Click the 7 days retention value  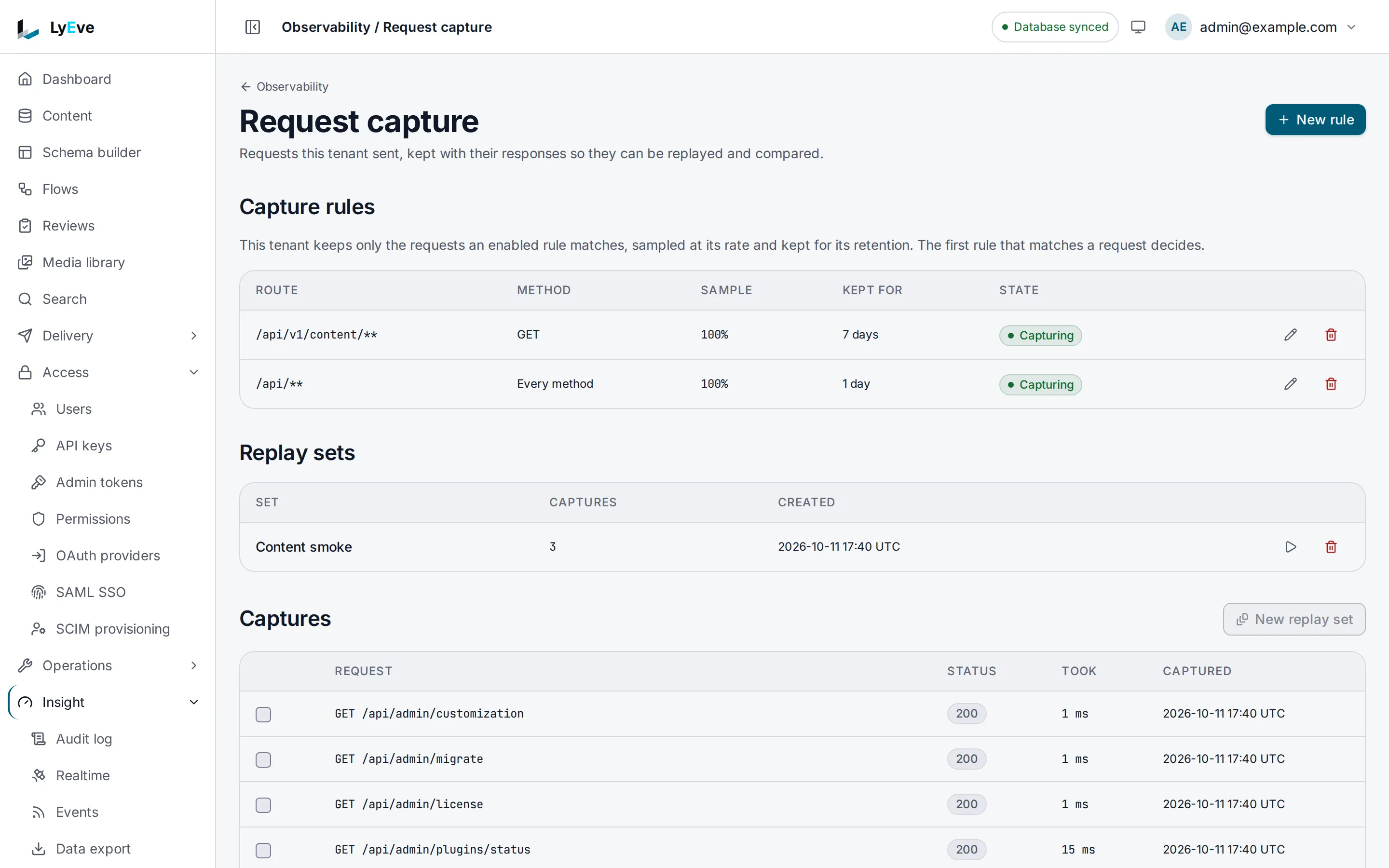860,335
